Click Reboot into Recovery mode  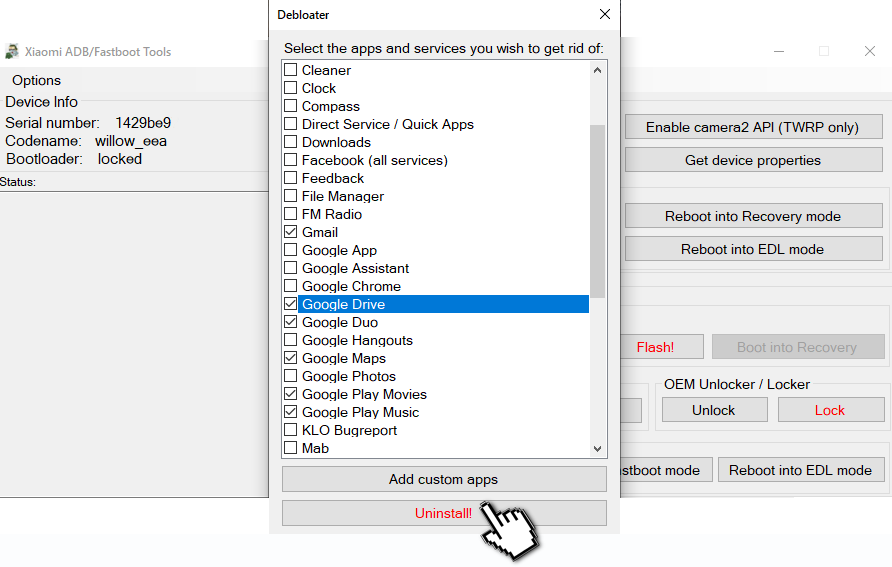753,216
